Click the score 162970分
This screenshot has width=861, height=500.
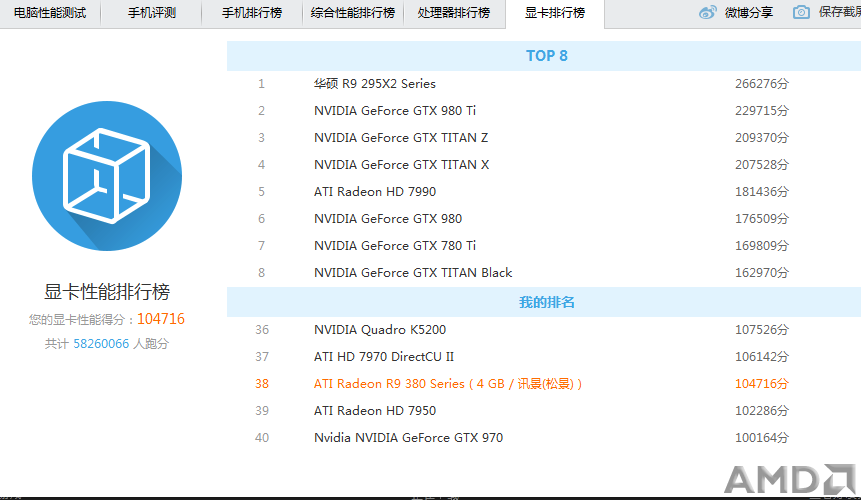[x=762, y=273]
